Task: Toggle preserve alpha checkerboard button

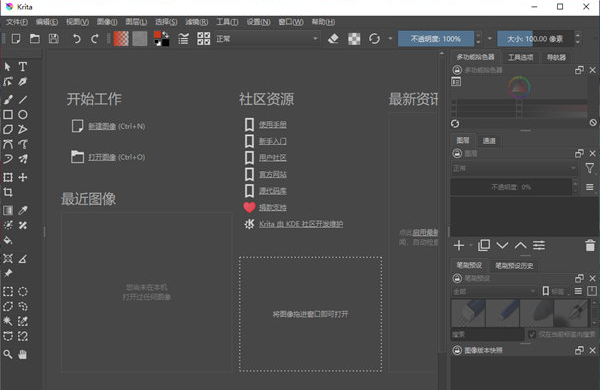Action: 354,39
